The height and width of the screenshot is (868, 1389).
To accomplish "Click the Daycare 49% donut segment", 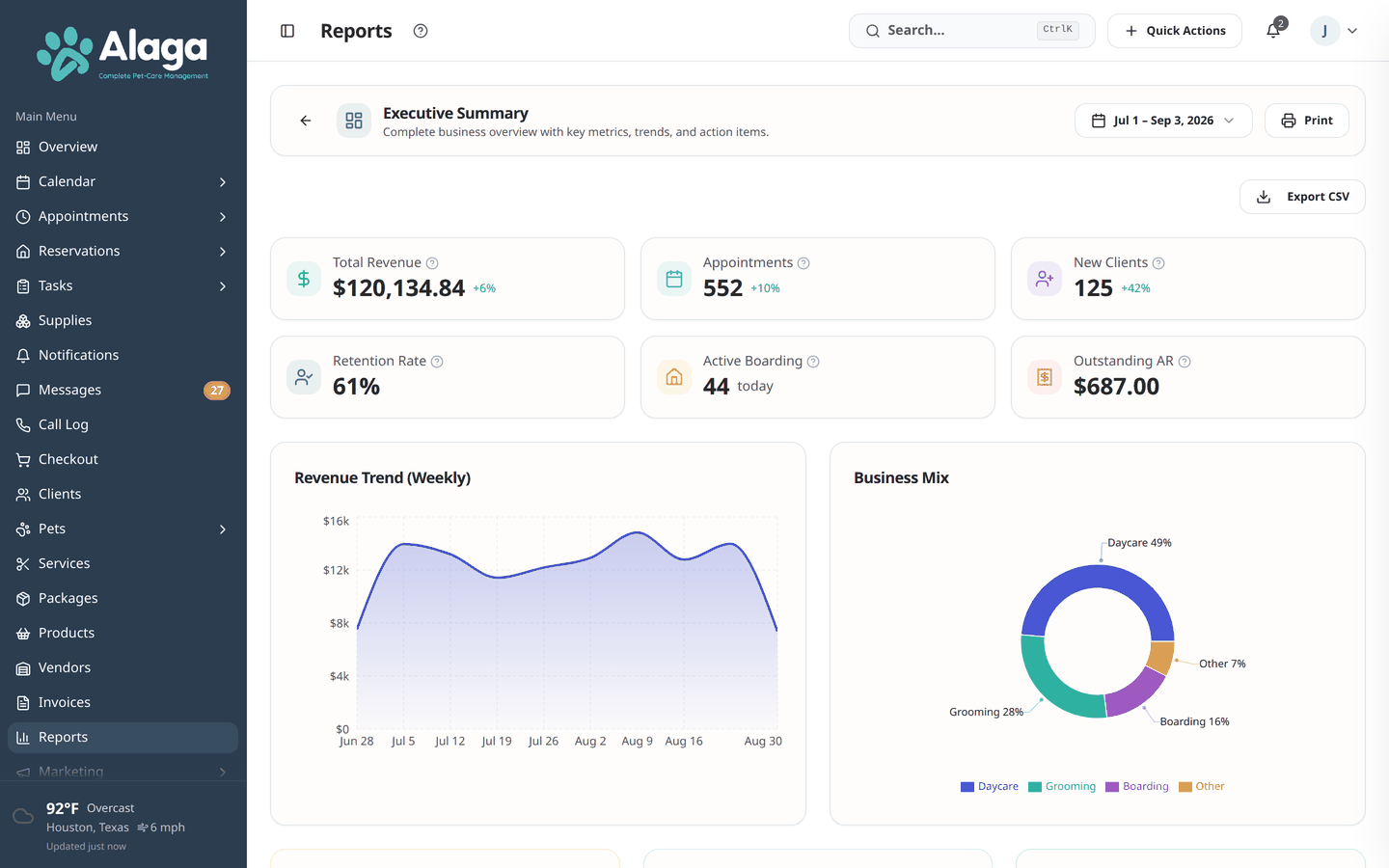I will coord(1098,577).
